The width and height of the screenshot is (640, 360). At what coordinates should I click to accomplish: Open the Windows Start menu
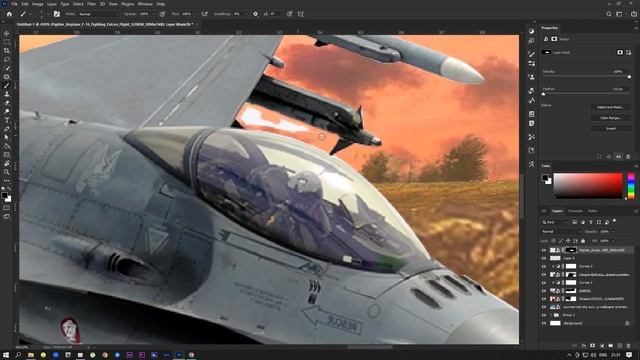(6, 355)
